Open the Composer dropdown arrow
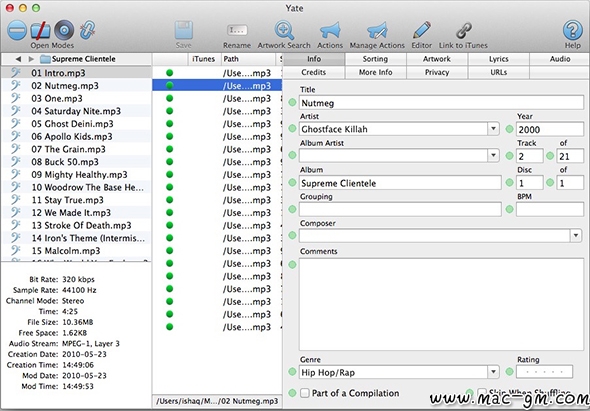This screenshot has height=411, width=590. point(576,236)
